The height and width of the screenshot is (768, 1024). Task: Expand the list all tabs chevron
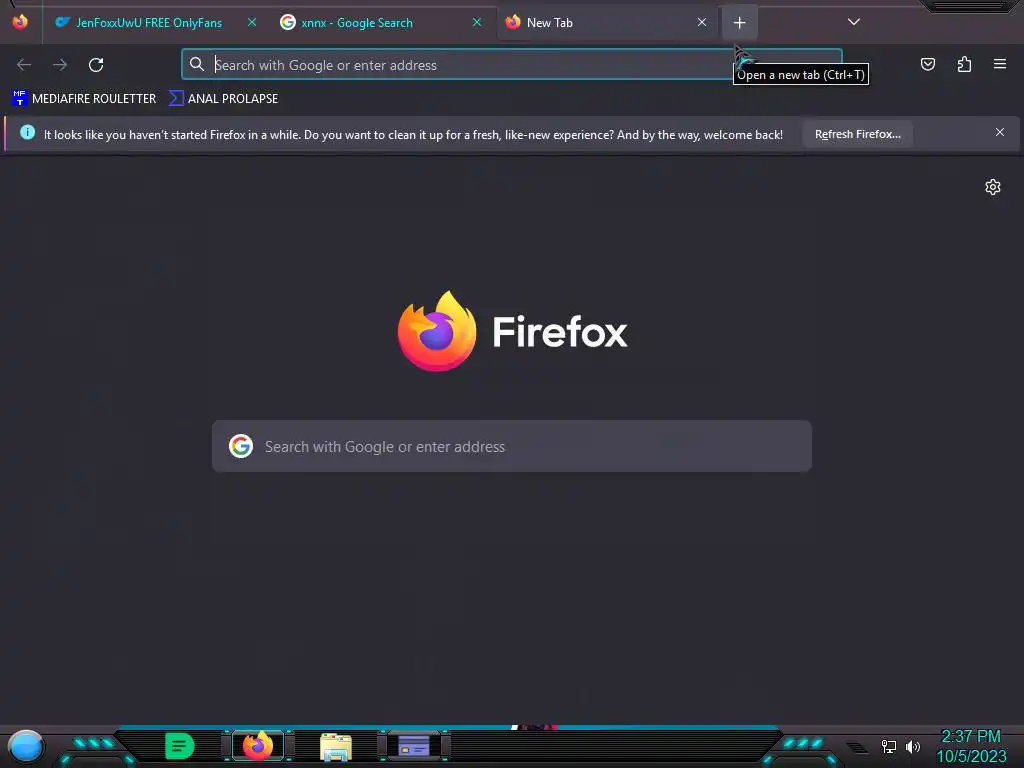click(x=854, y=22)
